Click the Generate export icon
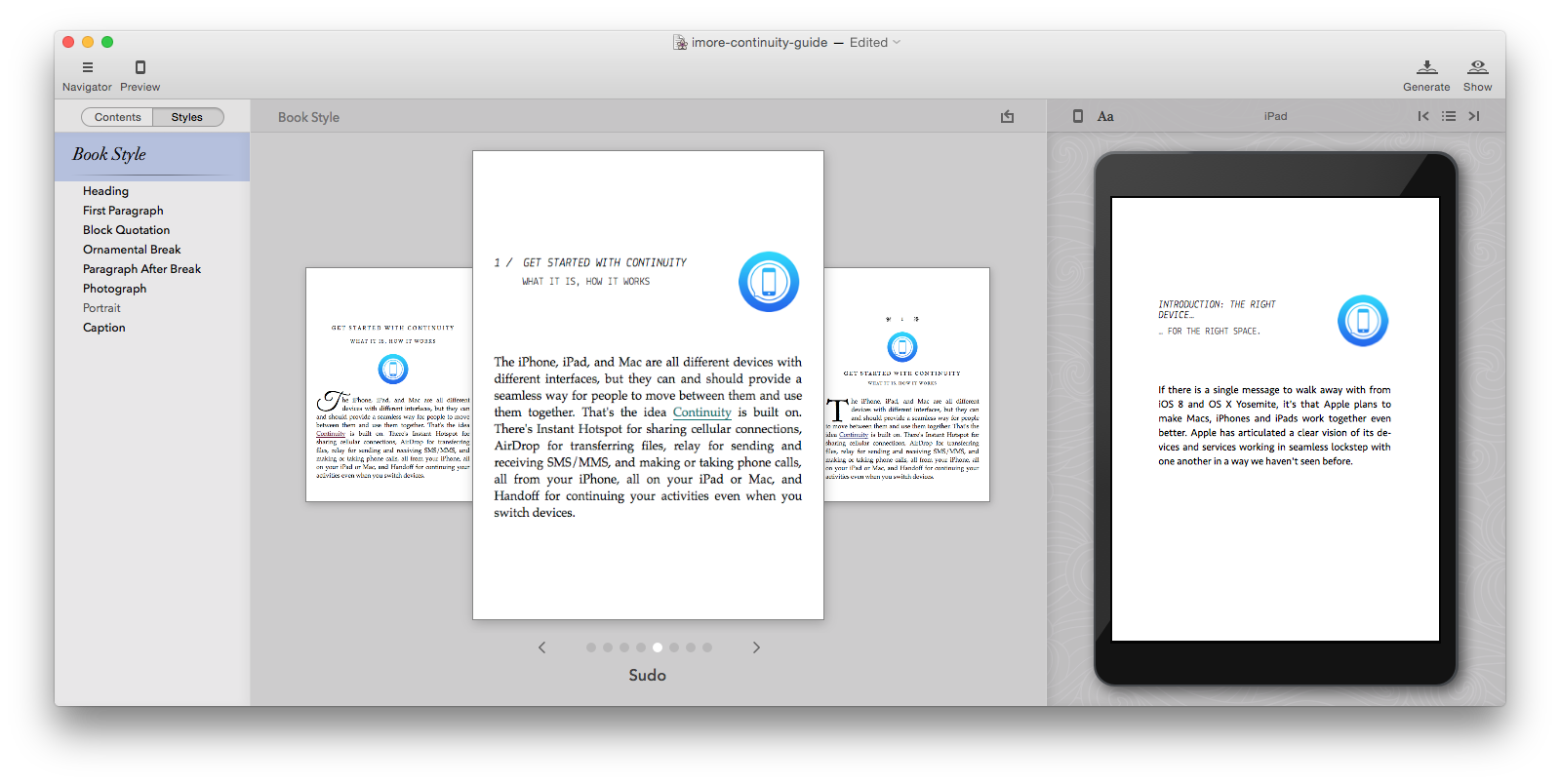The width and height of the screenshot is (1560, 784). pyautogui.click(x=1426, y=66)
